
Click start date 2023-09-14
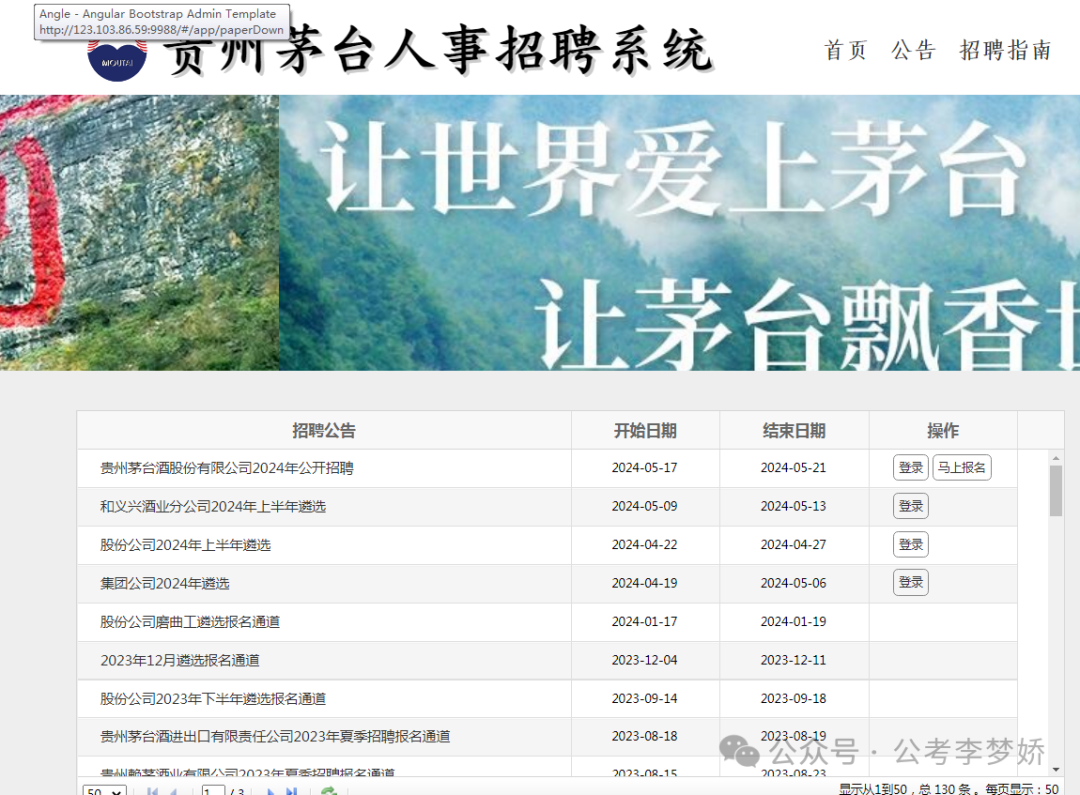[645, 699]
